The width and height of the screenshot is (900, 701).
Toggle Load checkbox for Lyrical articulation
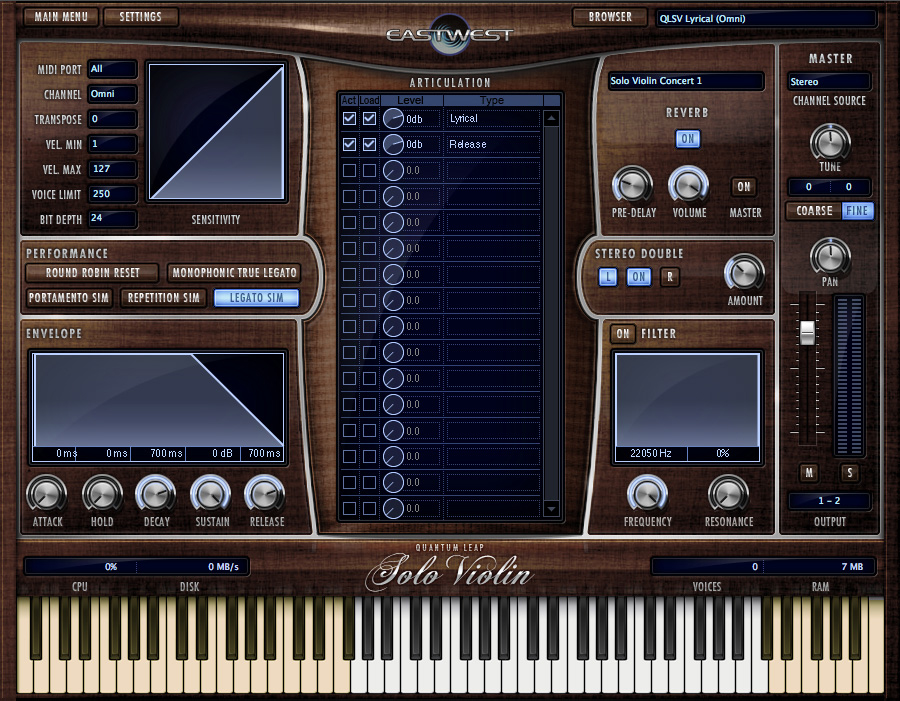point(370,119)
